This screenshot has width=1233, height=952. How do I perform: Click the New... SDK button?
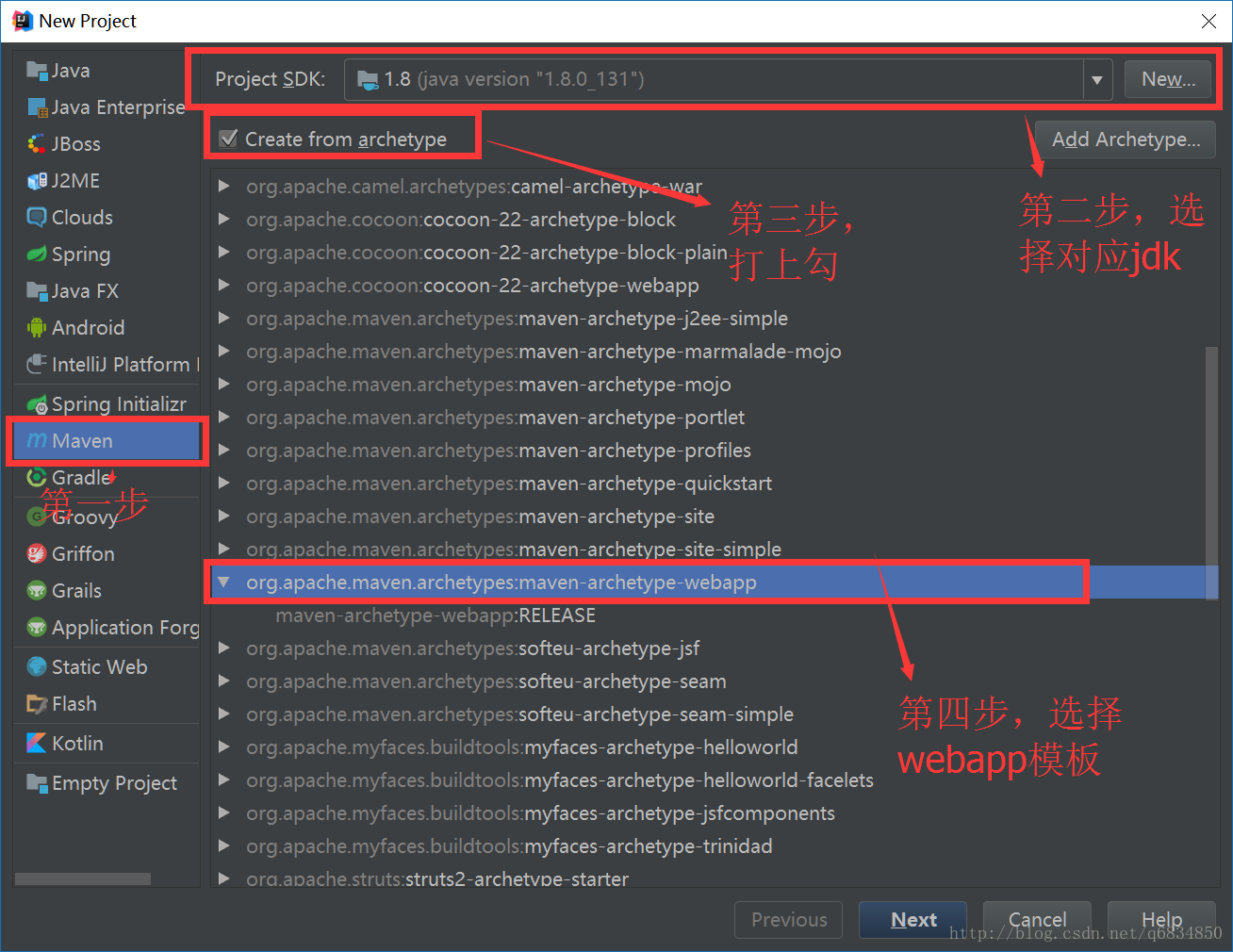pos(1168,79)
